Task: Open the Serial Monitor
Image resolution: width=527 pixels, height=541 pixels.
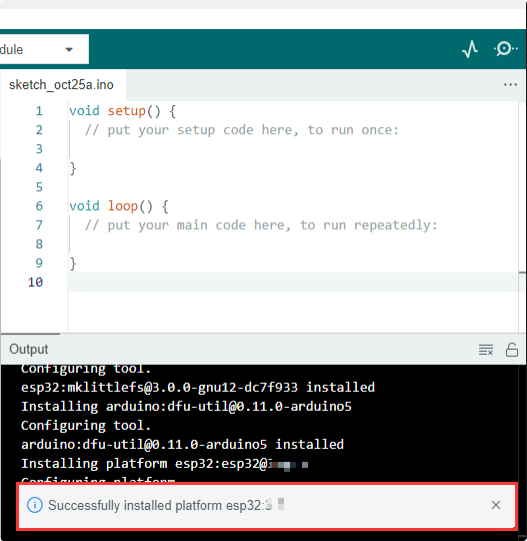Action: [505, 49]
